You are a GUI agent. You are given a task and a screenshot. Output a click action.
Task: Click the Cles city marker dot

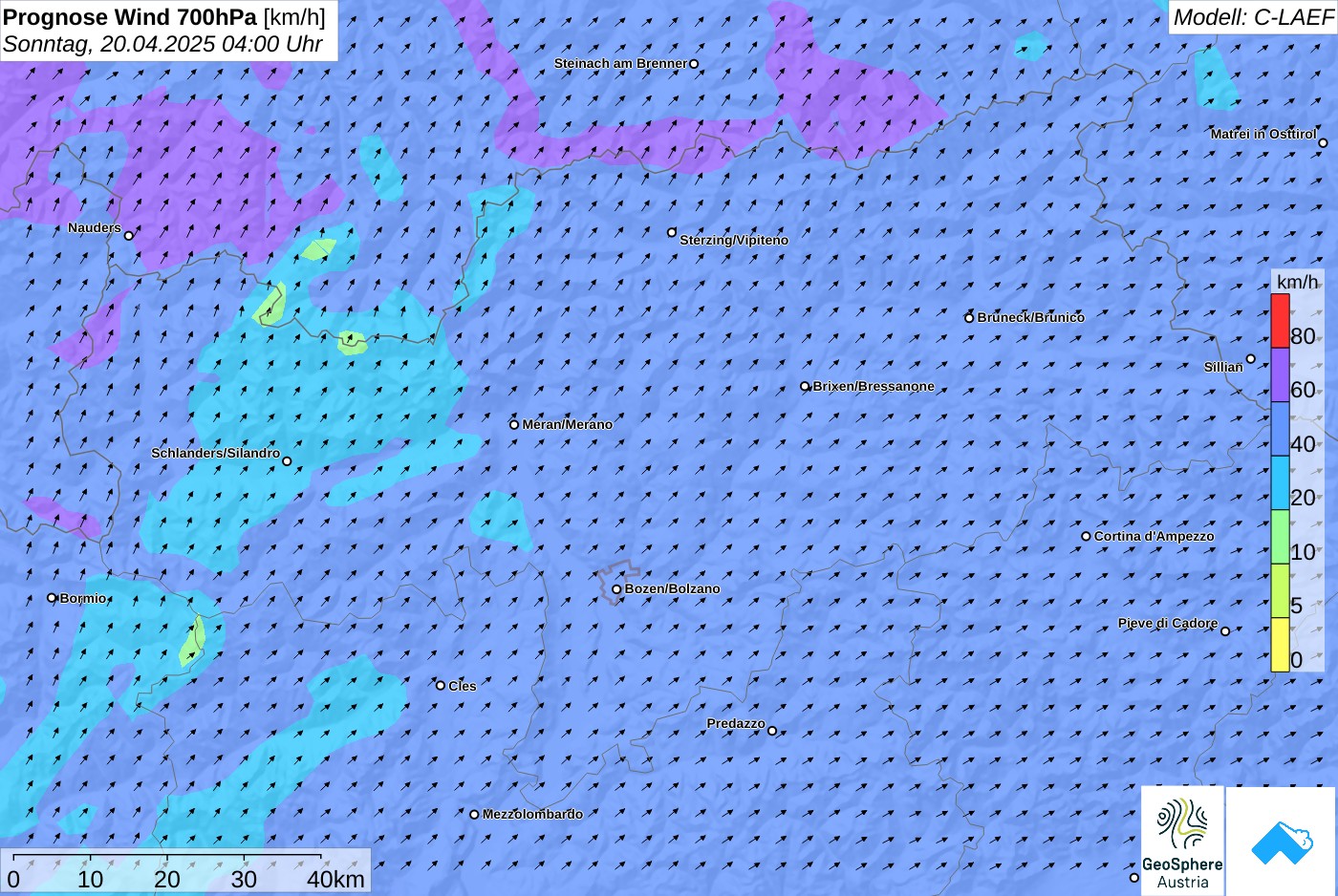pyautogui.click(x=441, y=685)
